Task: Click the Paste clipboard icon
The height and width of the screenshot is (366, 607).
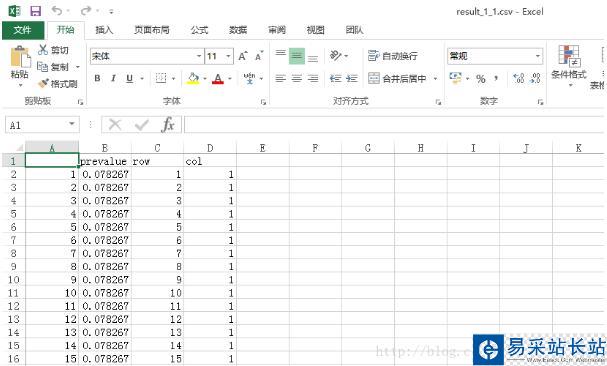Action: point(20,57)
